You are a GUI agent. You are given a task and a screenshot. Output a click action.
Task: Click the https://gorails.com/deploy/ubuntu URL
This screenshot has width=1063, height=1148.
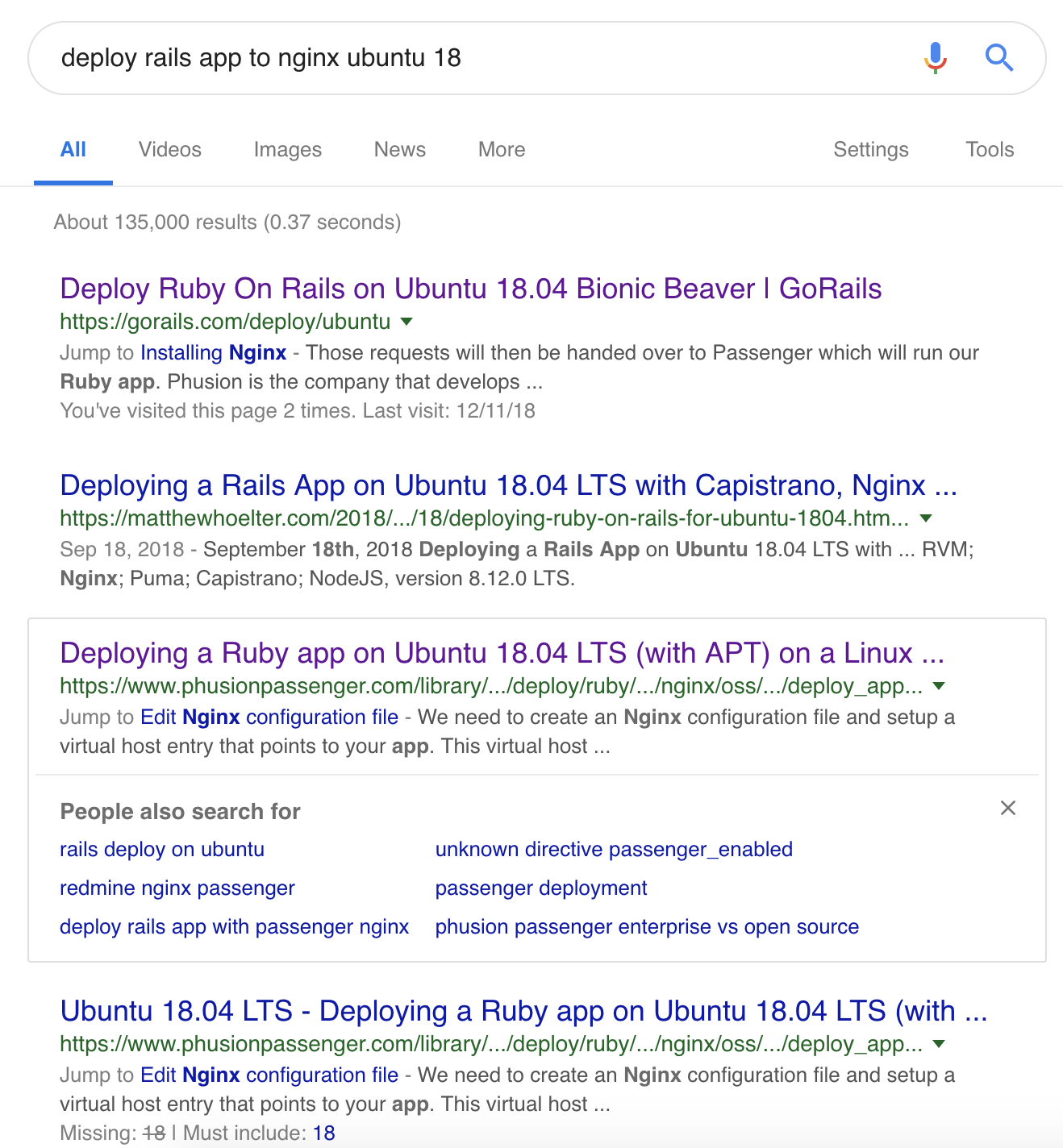click(x=225, y=322)
